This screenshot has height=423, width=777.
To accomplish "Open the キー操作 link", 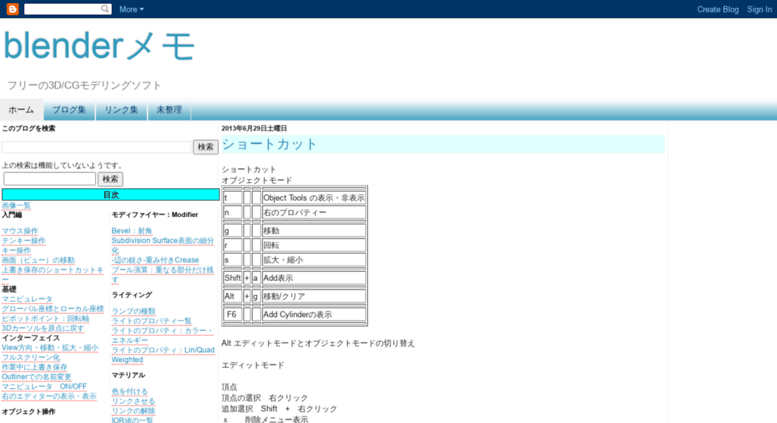I will [16, 251].
